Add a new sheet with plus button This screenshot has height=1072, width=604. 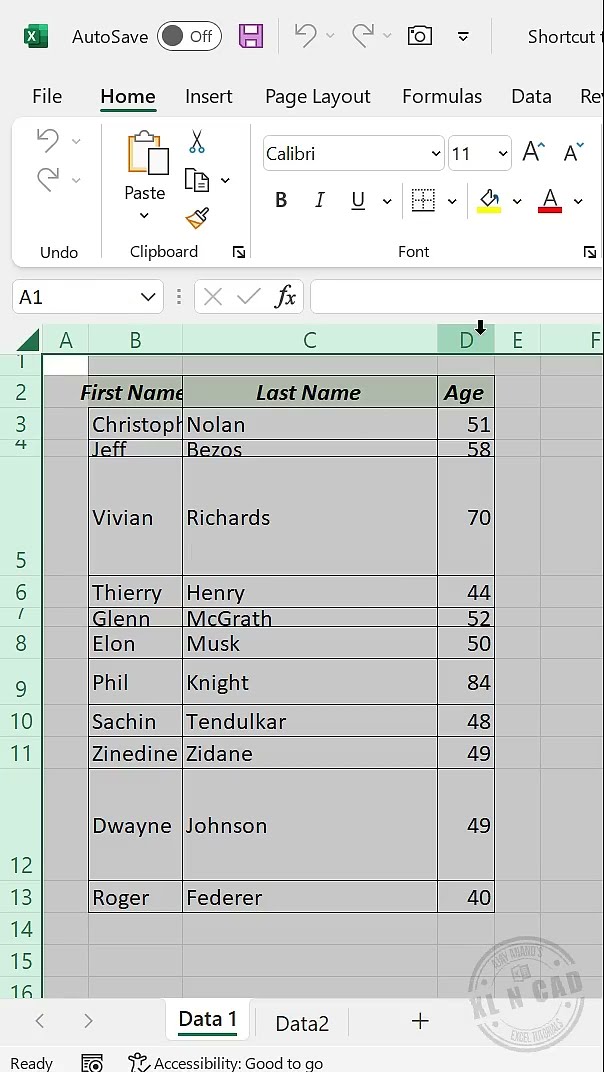coord(420,1021)
